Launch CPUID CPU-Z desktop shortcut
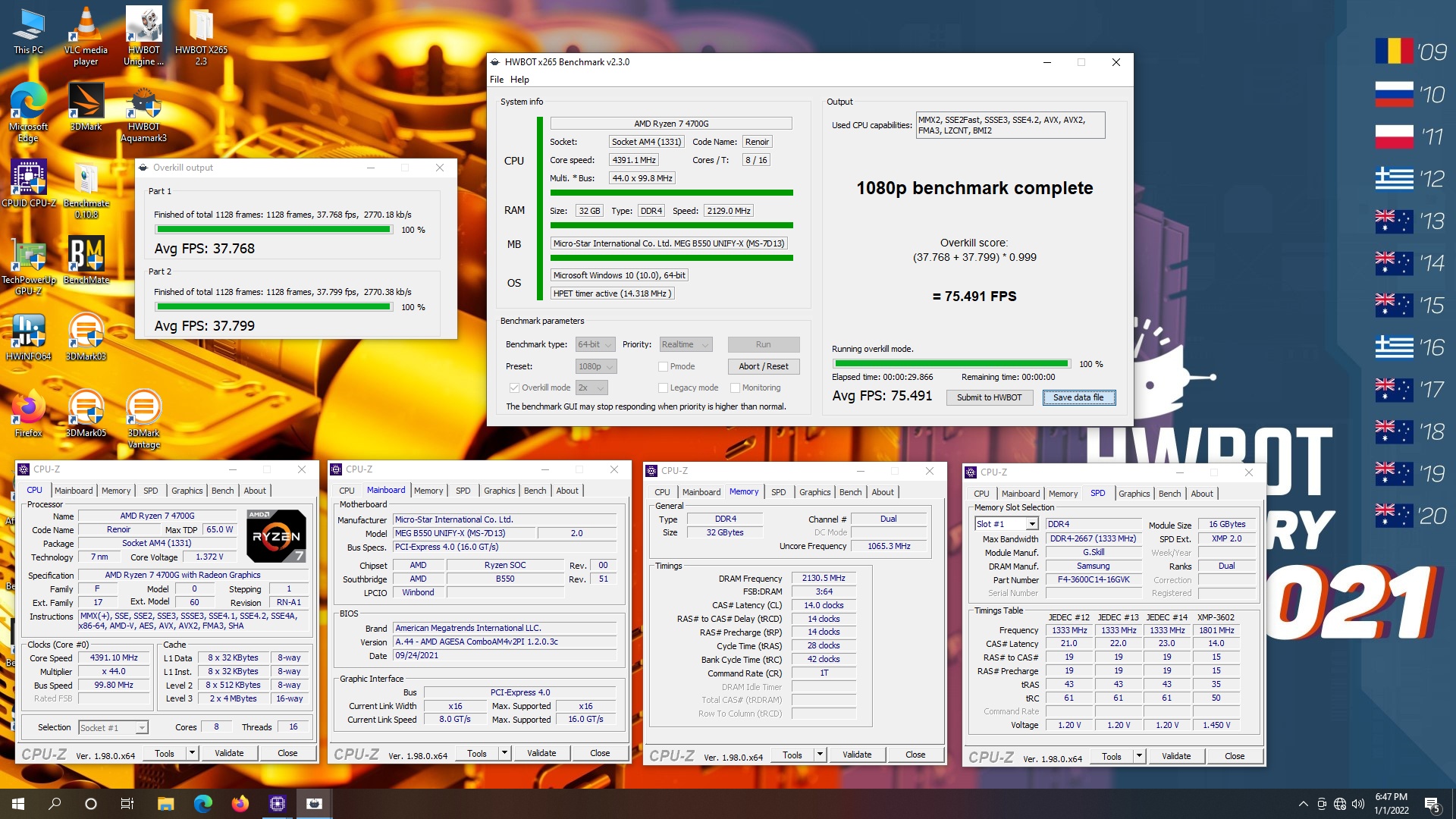The width and height of the screenshot is (1456, 819). pyautogui.click(x=28, y=184)
